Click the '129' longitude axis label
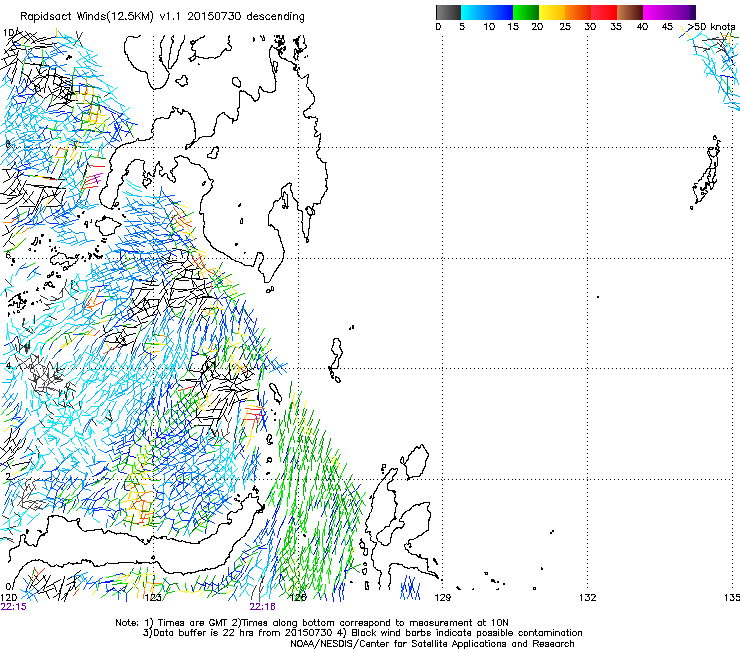 [x=442, y=598]
